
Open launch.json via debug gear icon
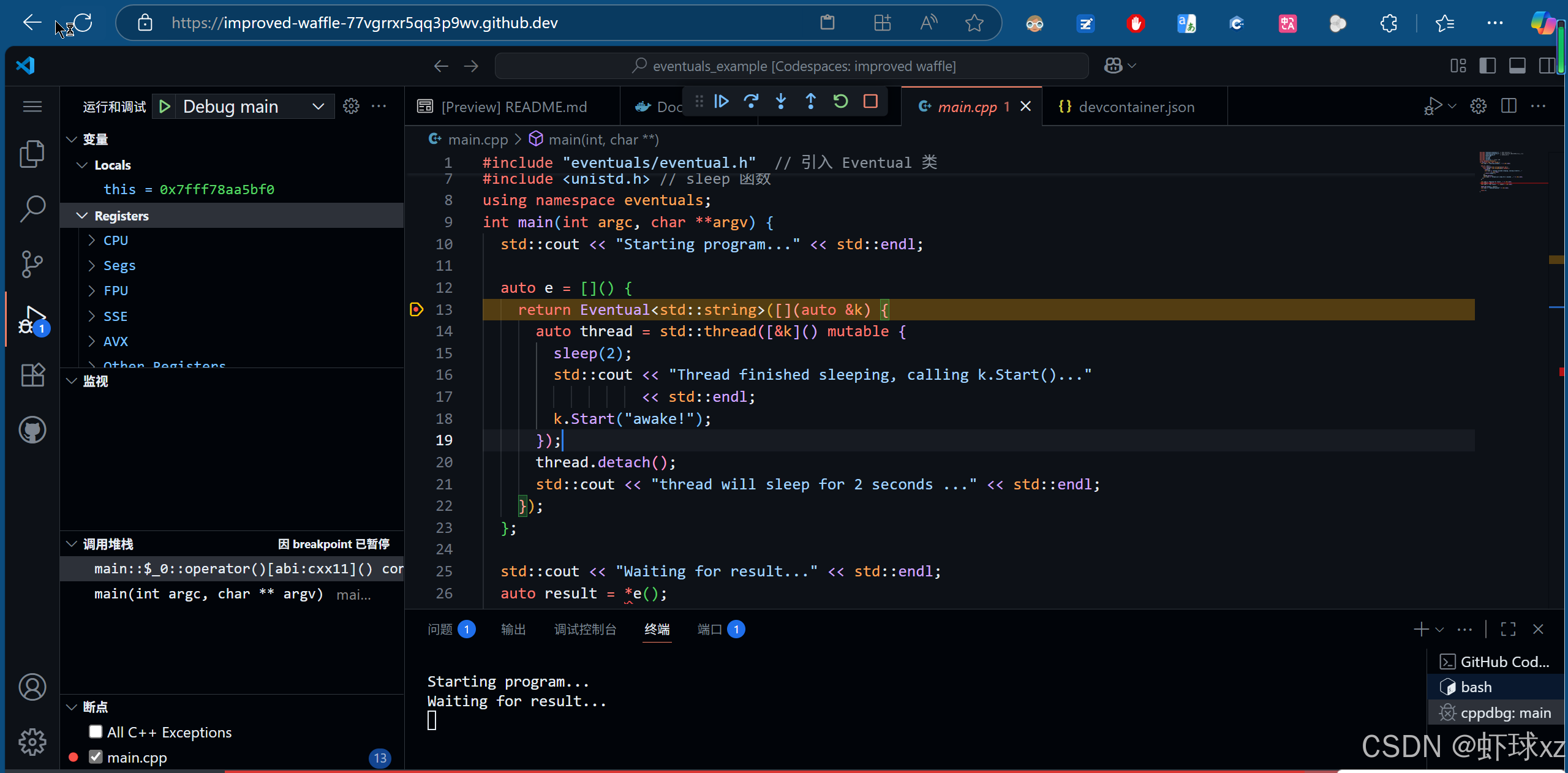[351, 107]
